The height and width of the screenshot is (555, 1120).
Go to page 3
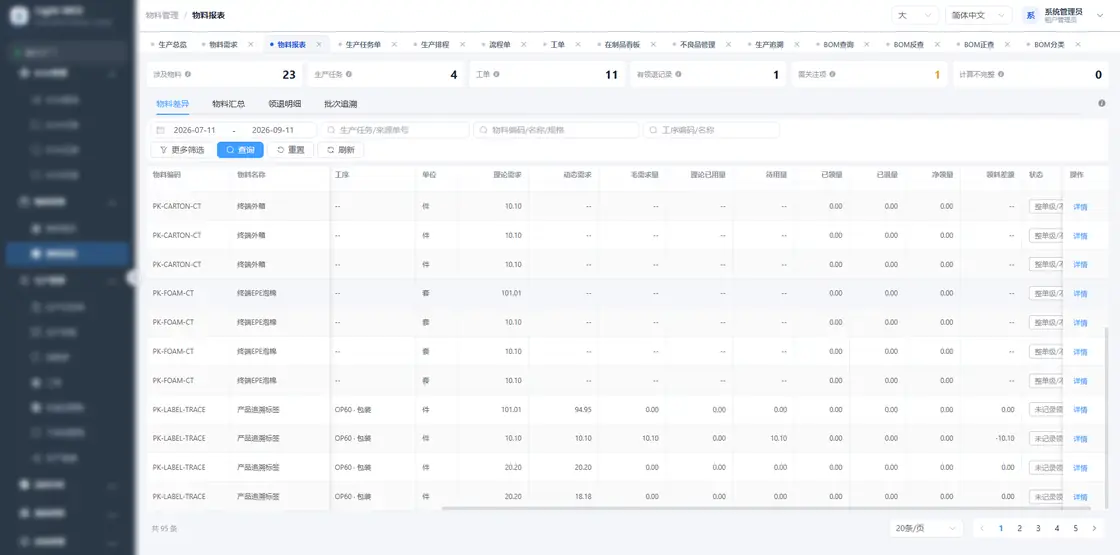point(1038,529)
